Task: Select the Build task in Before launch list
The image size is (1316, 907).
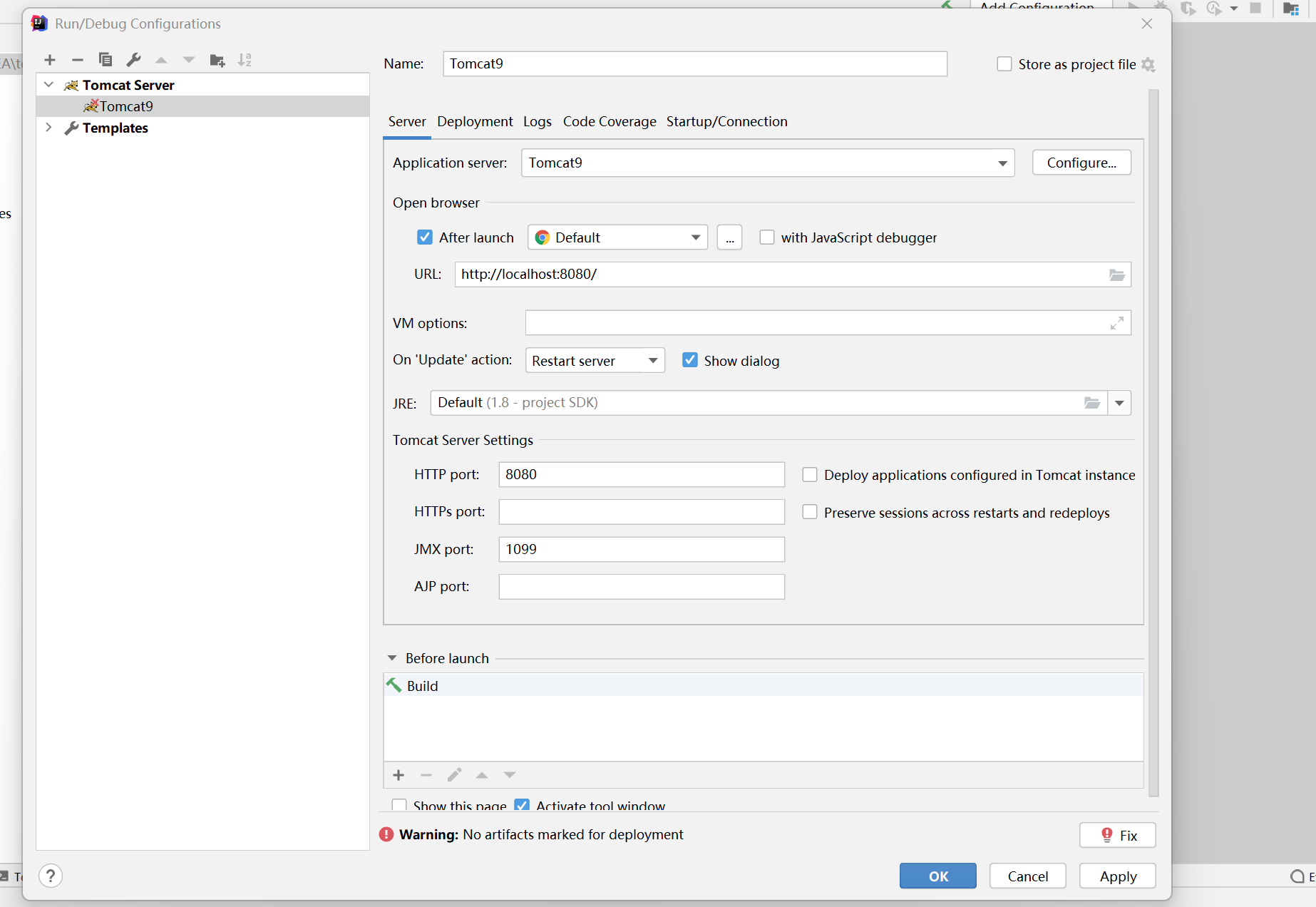Action: pos(764,685)
